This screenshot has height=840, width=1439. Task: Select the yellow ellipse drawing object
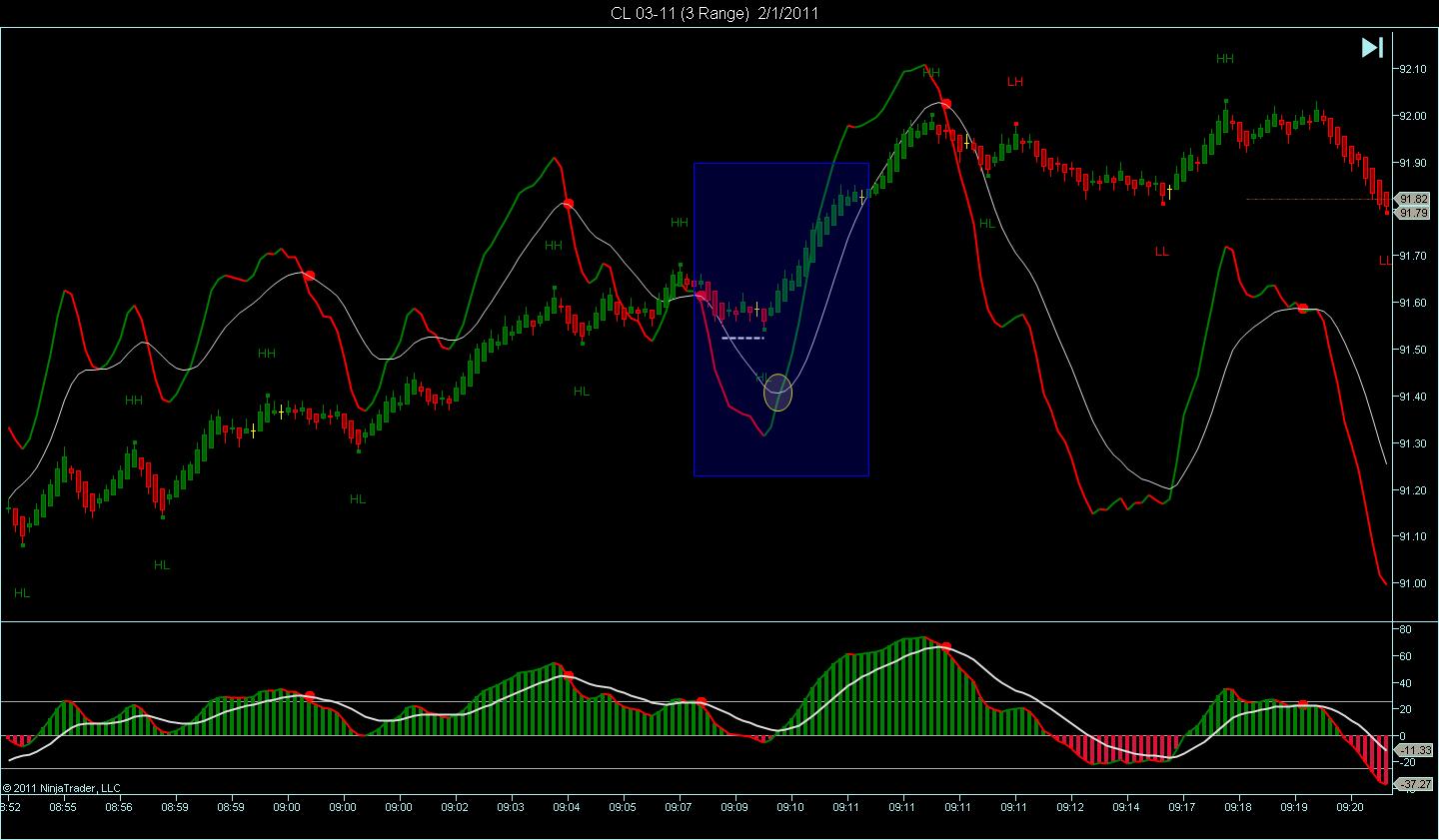pyautogui.click(x=777, y=393)
